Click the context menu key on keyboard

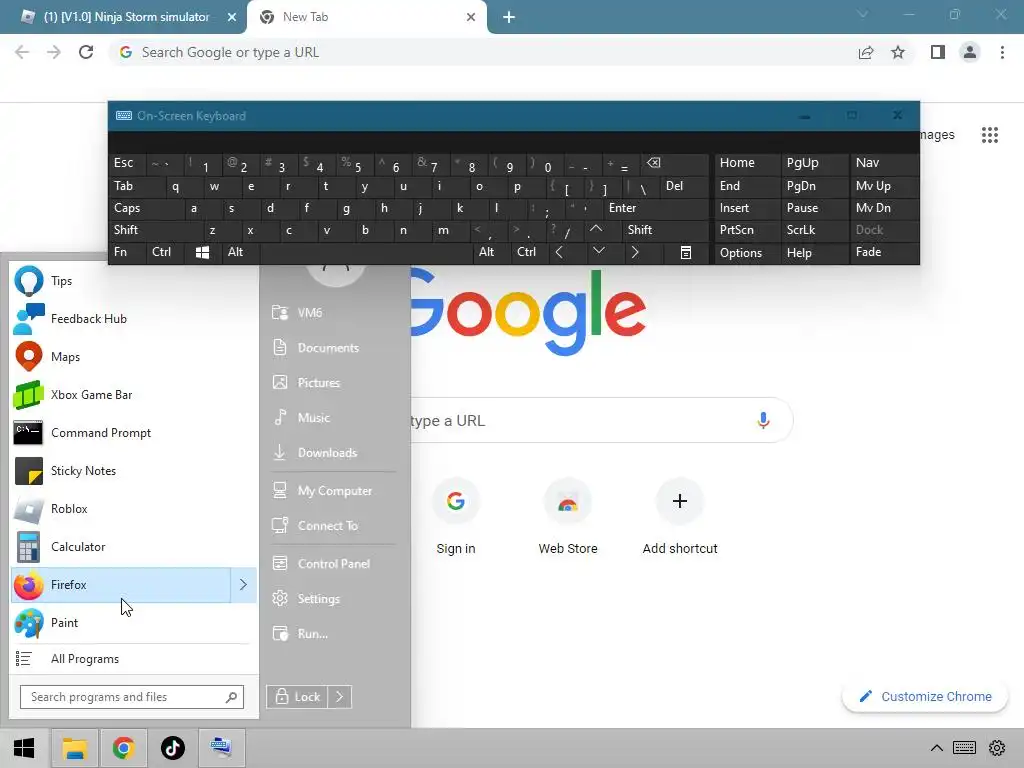(686, 252)
